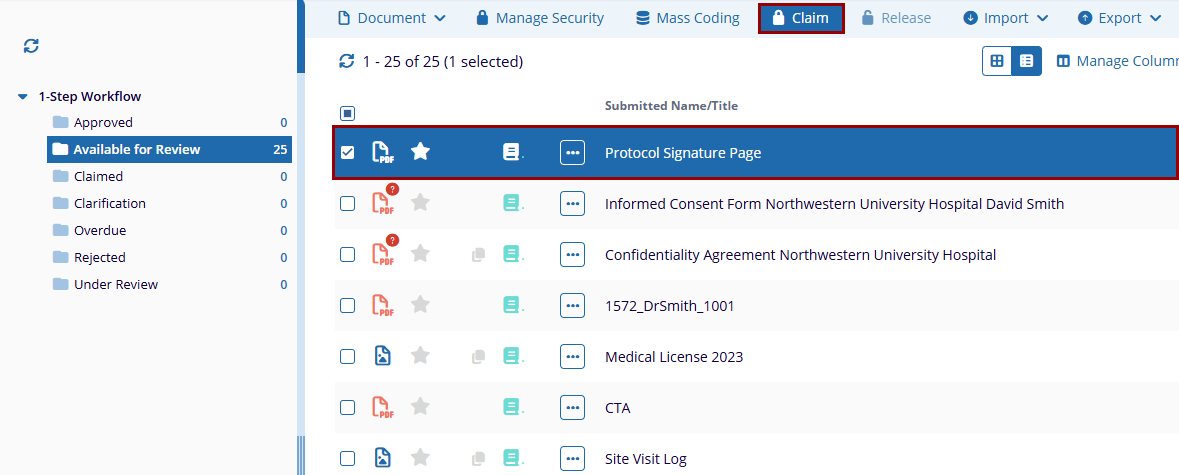Switch to grid view layout
1179x475 pixels.
(997, 61)
